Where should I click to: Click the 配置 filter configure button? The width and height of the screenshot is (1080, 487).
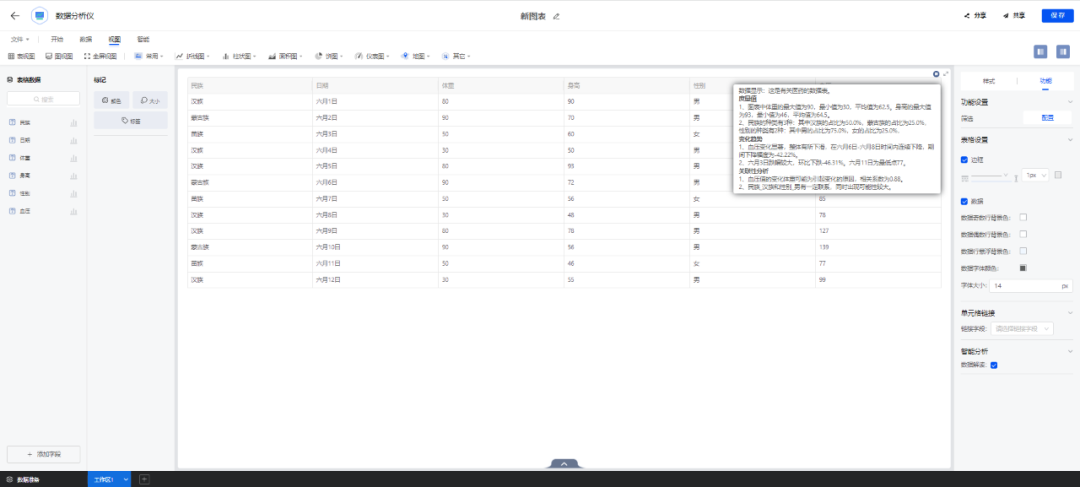click(1048, 118)
